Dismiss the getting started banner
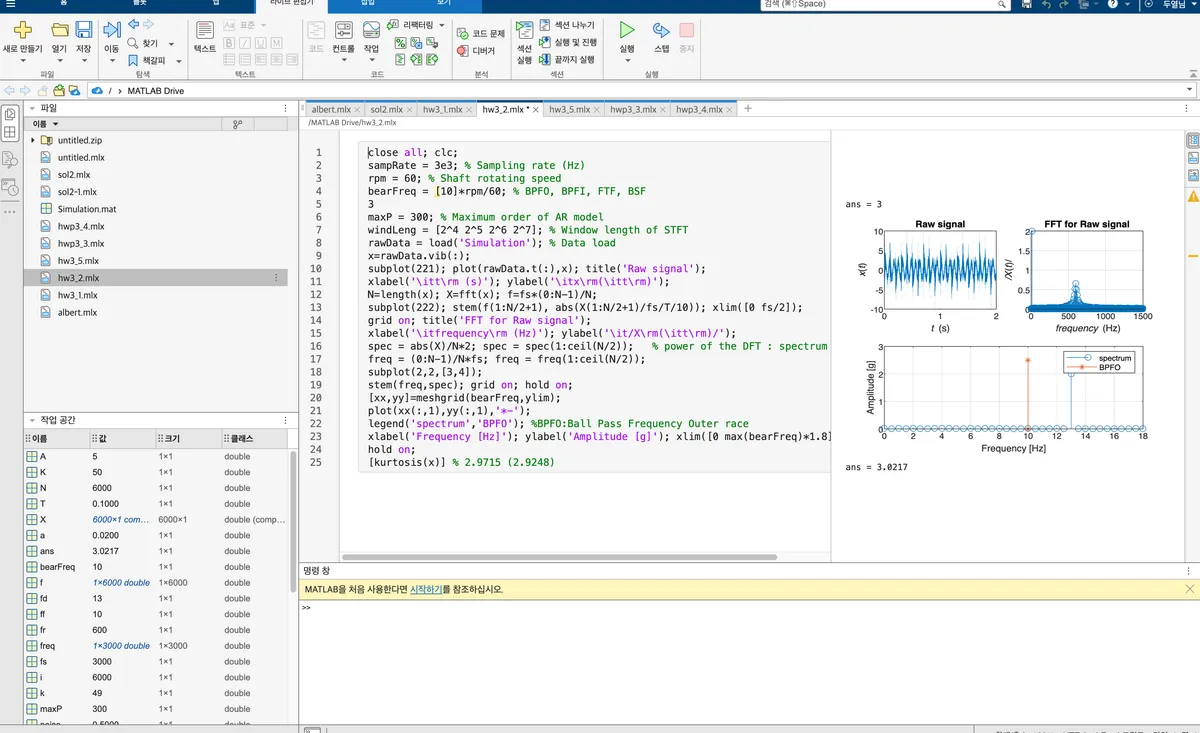This screenshot has height=733, width=1200. click(1189, 589)
